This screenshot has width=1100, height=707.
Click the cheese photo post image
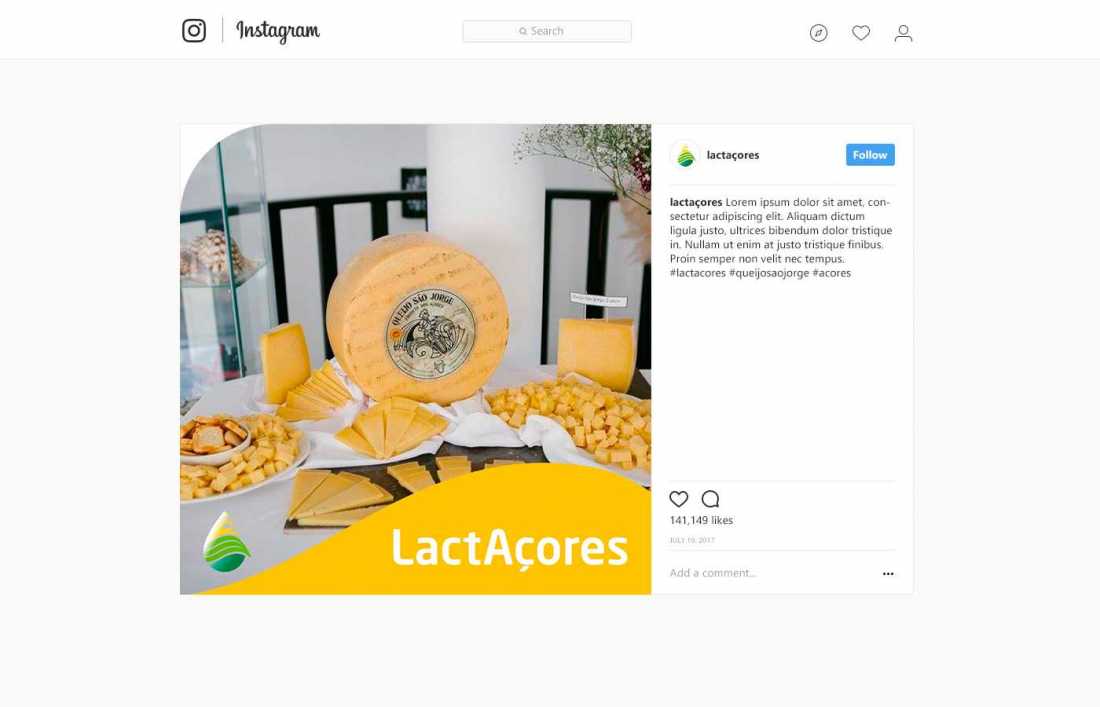415,359
